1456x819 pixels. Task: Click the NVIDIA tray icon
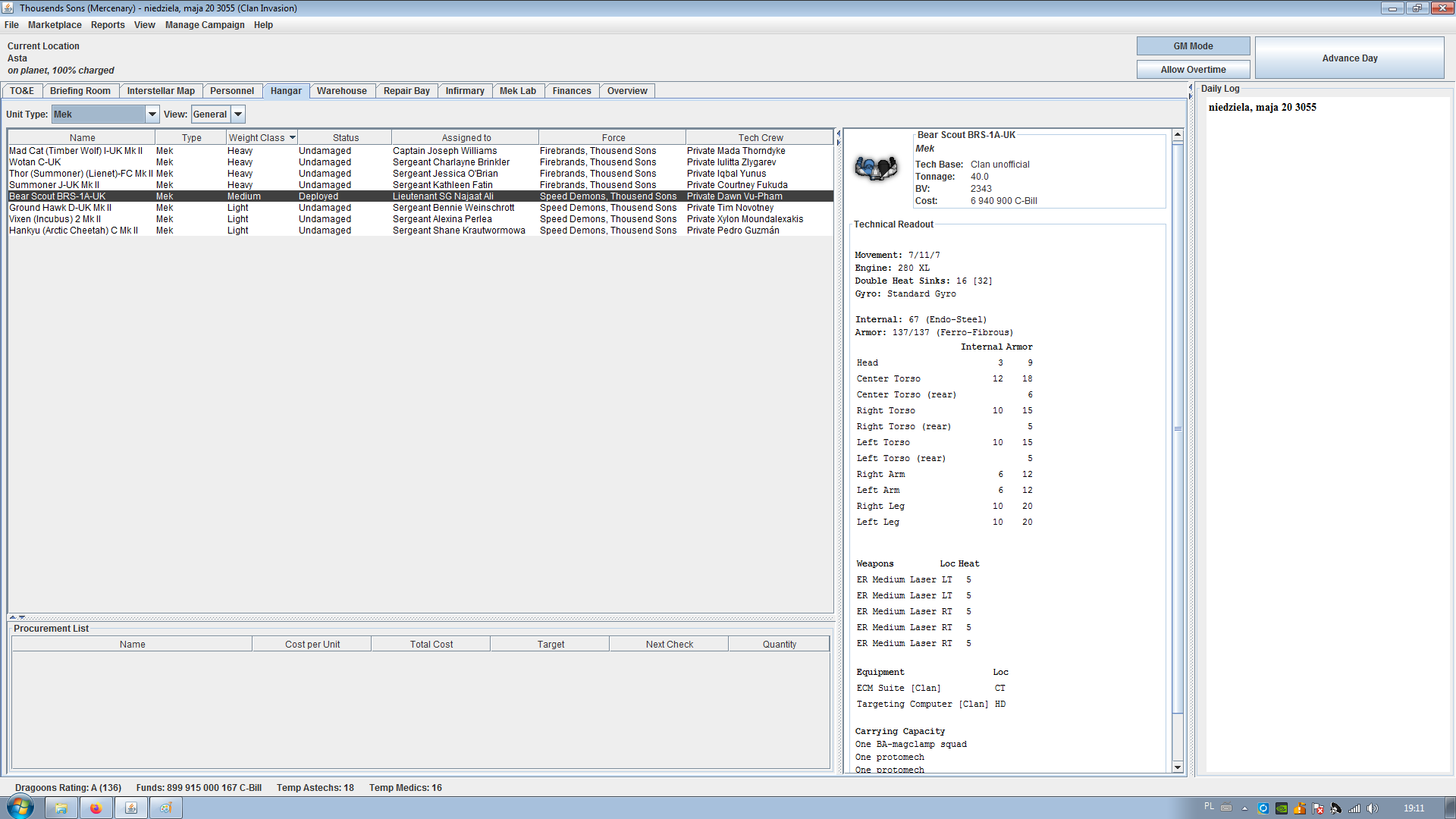[1281, 808]
